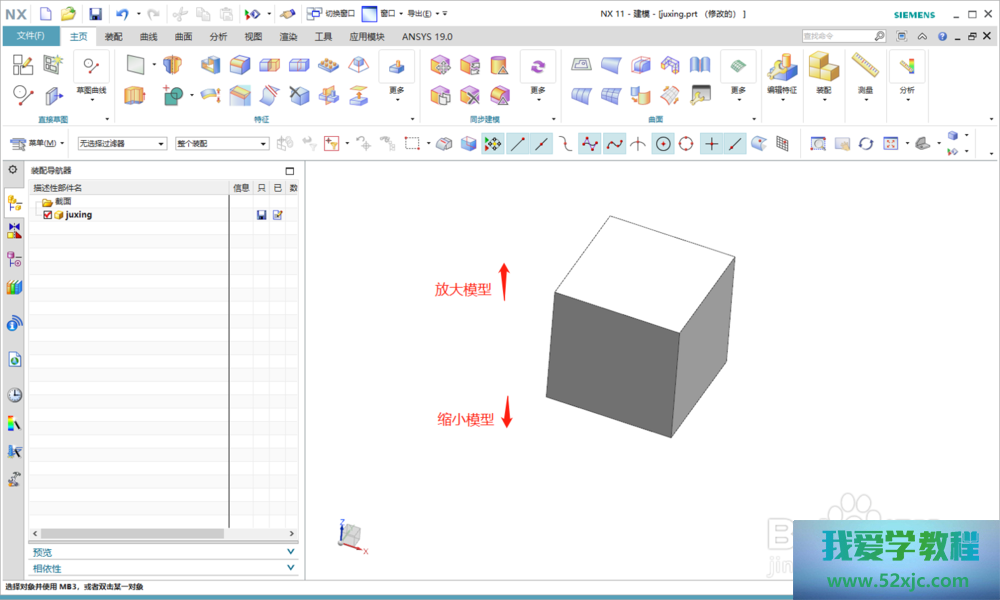Viewport: 1000px width, 600px height.
Task: Toggle the snap to arc center button
Action: (663, 144)
